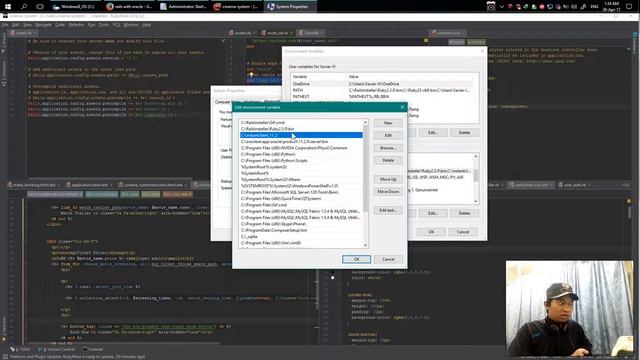Image resolution: width=640 pixels, height=360 pixels.
Task: Open the Code menu in RubyMine
Action: 60,25
